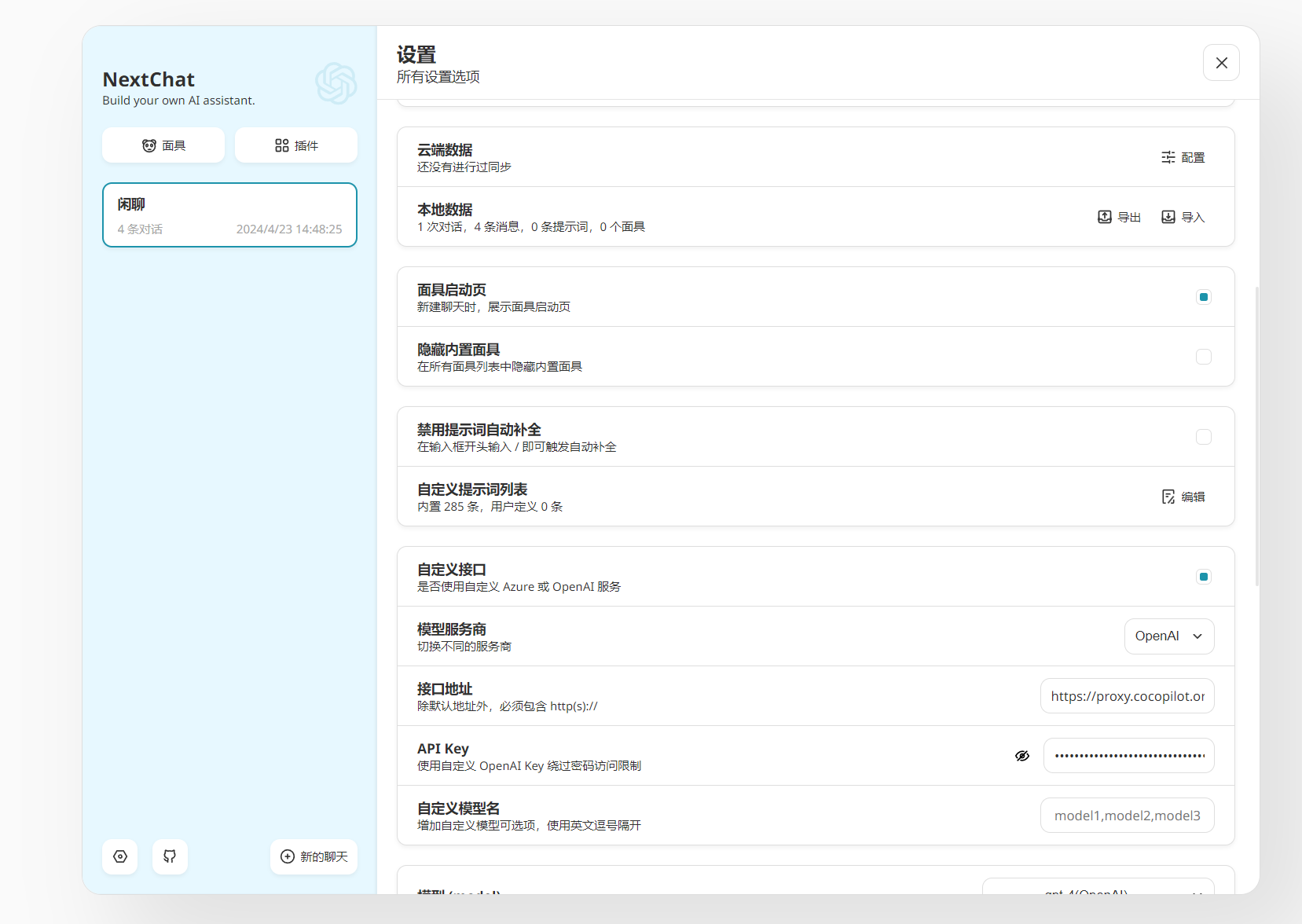Screen dimensions: 1302x924
Task: Toggle the 面具启动页 checkbox
Action: [x=1203, y=297]
